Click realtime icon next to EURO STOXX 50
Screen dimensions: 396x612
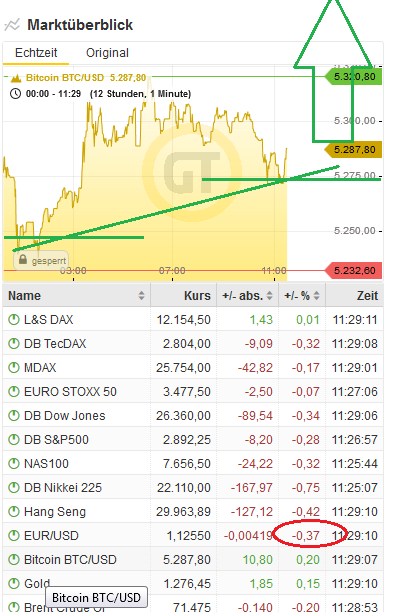[14, 391]
